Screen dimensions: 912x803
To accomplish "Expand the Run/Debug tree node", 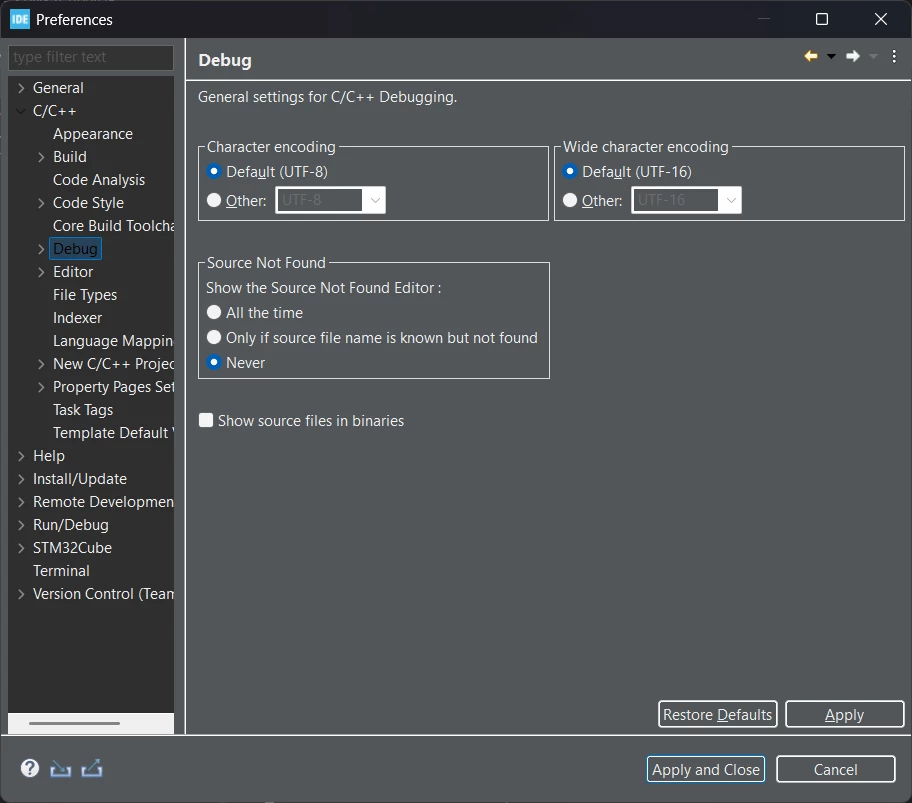I will 21,524.
